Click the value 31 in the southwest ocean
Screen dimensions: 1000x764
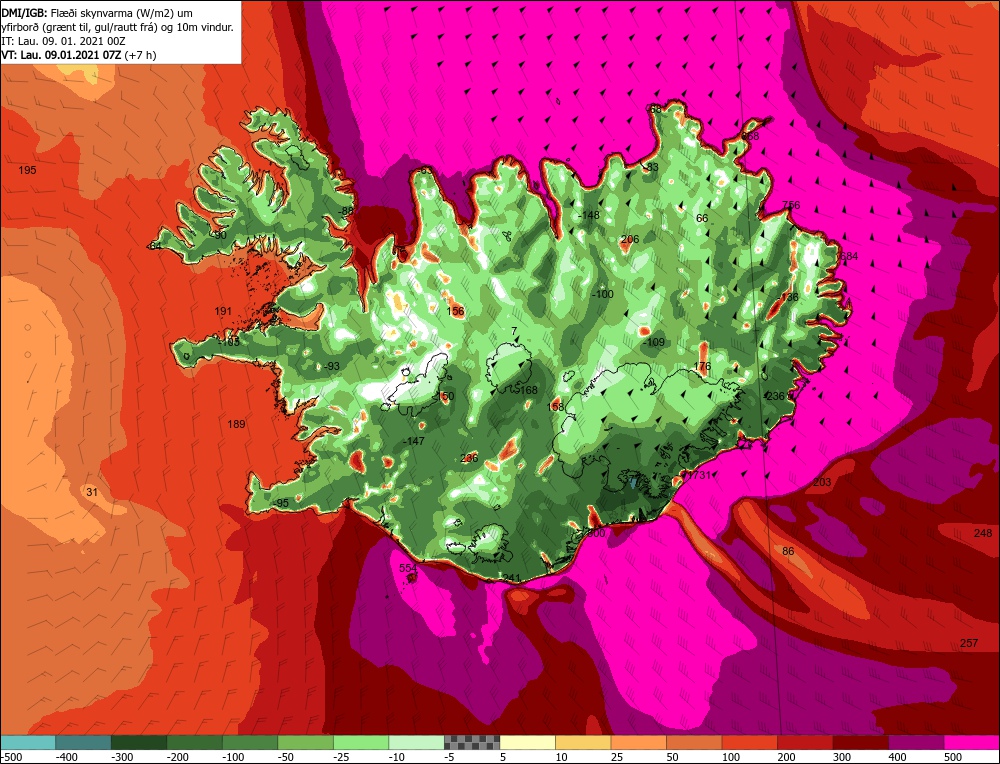coord(92,492)
